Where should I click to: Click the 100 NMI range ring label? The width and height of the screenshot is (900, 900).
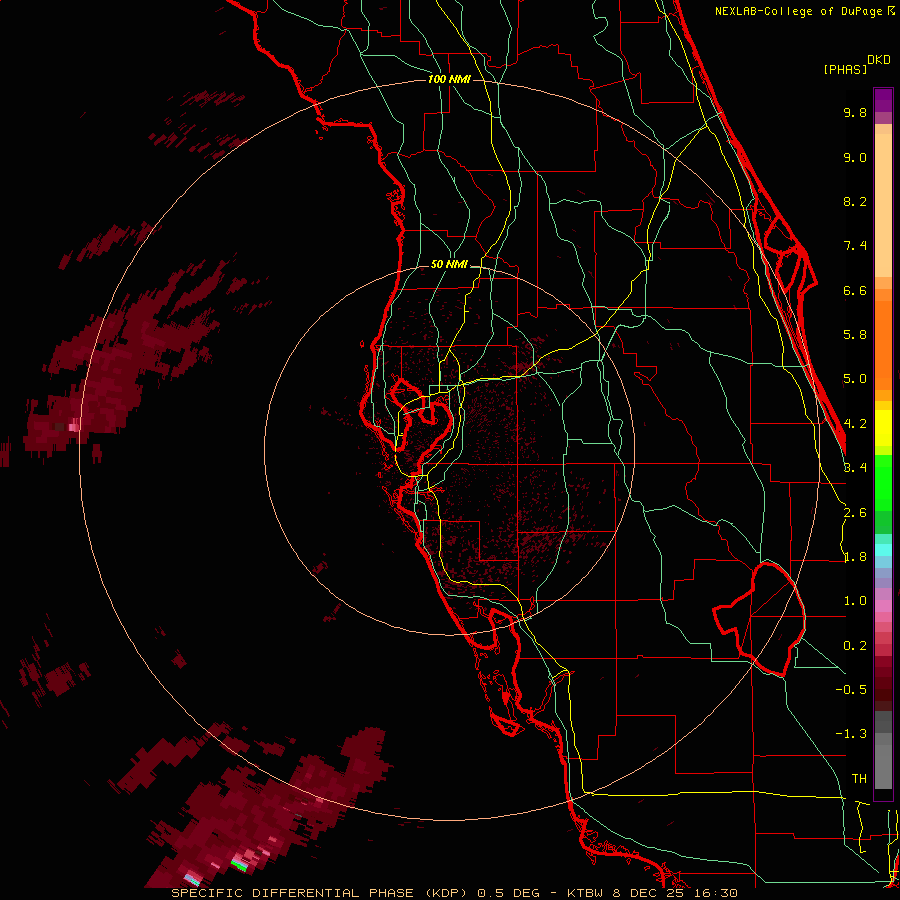[449, 79]
